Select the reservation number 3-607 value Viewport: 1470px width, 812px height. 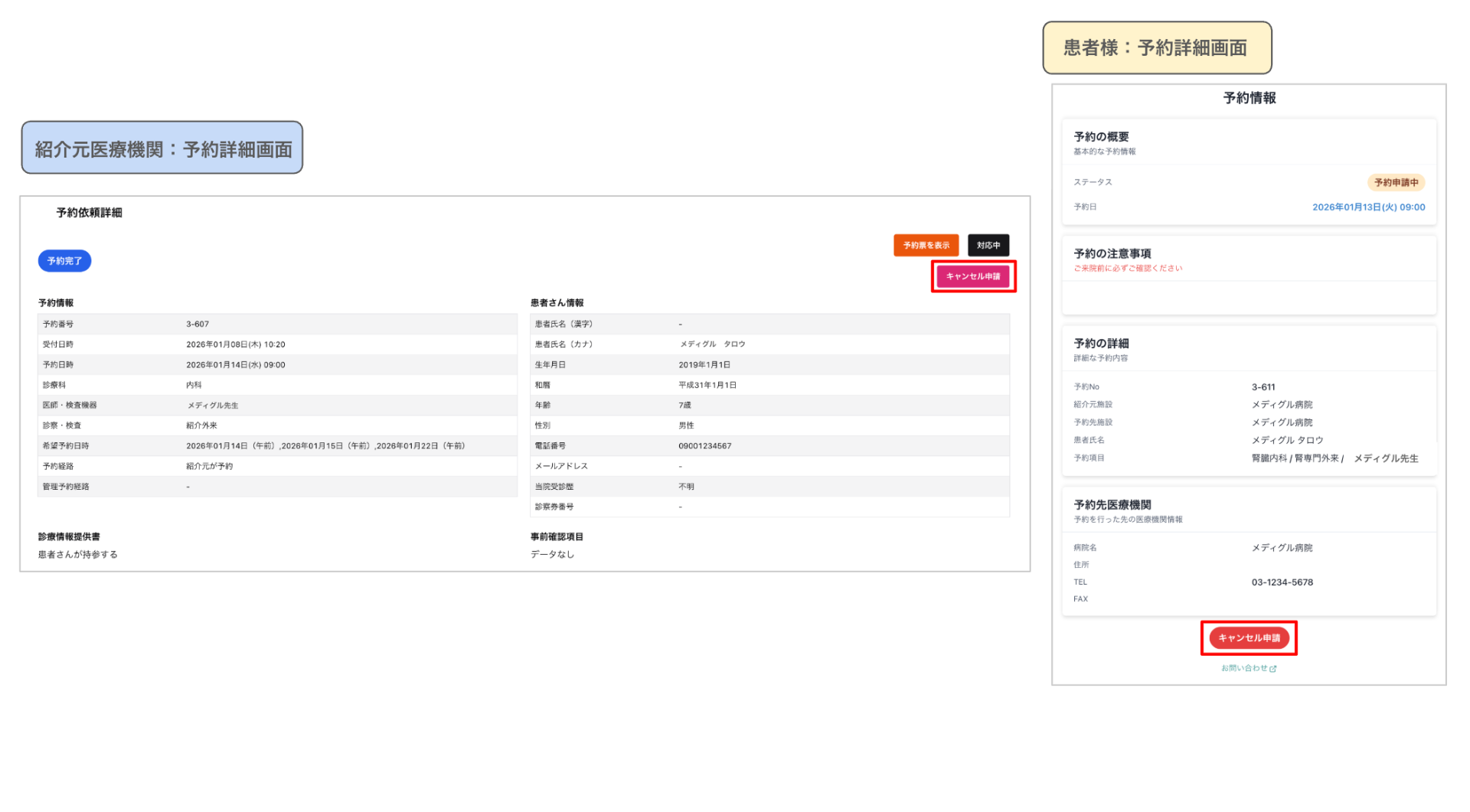coord(197,324)
